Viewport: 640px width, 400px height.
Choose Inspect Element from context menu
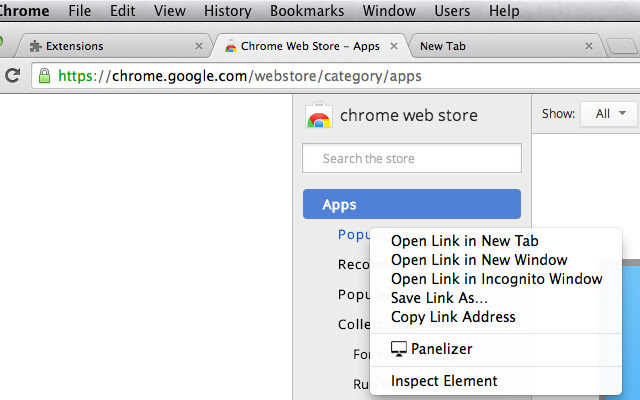[x=444, y=381]
